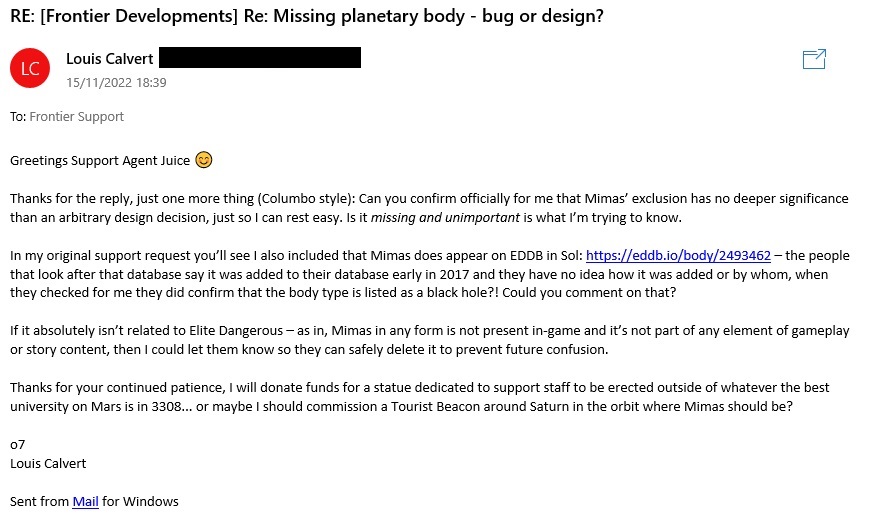Click the 'black hole' sentence text
877x522 pixels.
tap(343, 293)
